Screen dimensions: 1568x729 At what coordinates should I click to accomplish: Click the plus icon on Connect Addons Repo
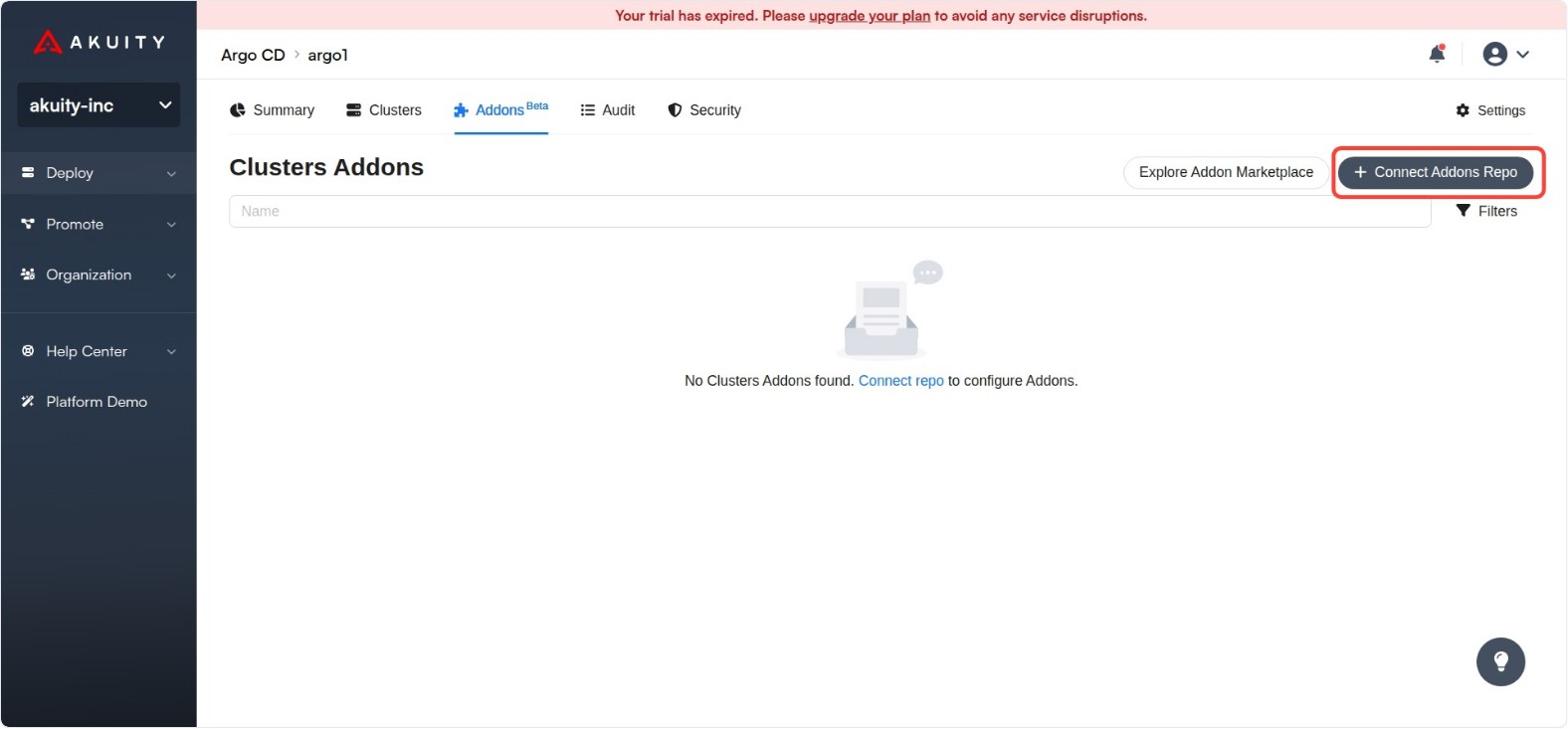pyautogui.click(x=1360, y=172)
